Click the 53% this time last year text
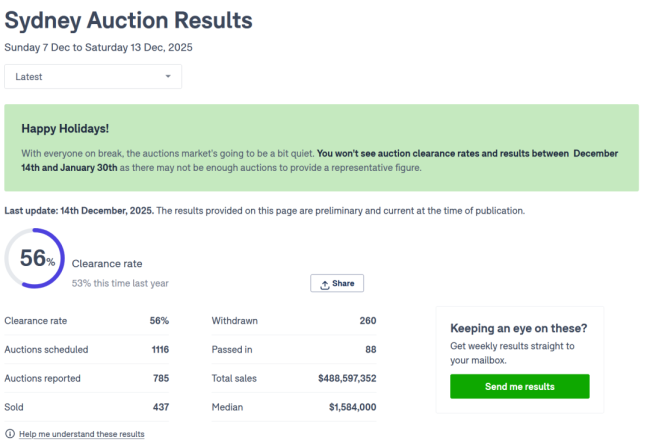Screen dimensions: 650x446 coord(120,283)
